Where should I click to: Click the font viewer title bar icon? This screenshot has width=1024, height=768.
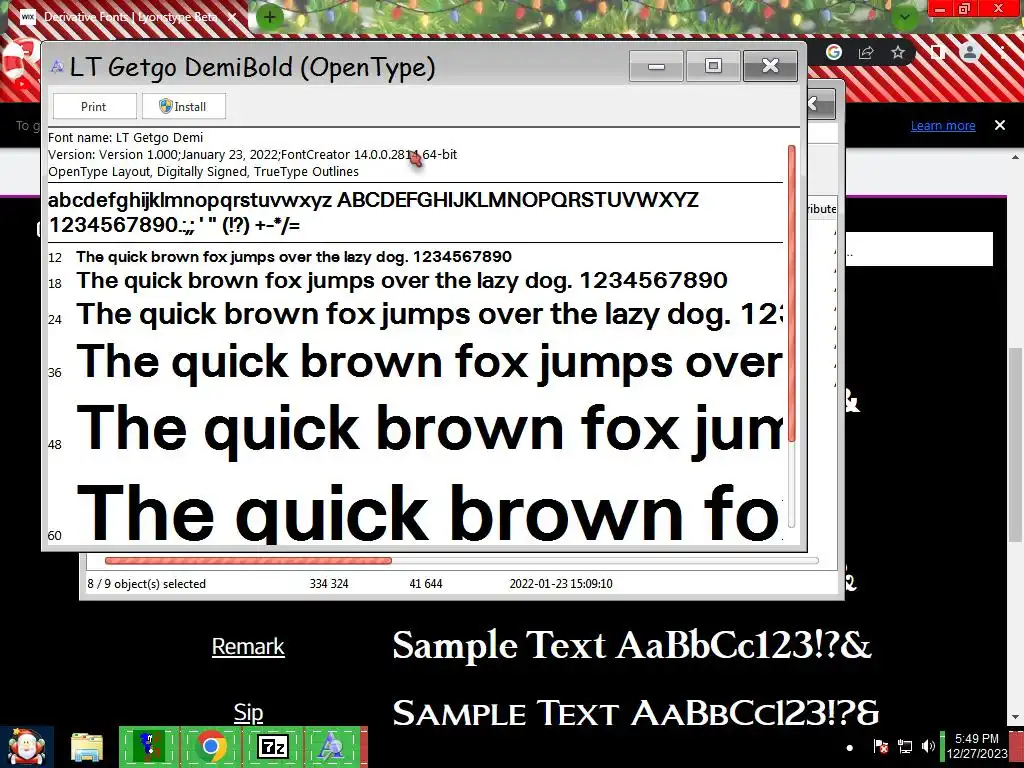[57, 67]
